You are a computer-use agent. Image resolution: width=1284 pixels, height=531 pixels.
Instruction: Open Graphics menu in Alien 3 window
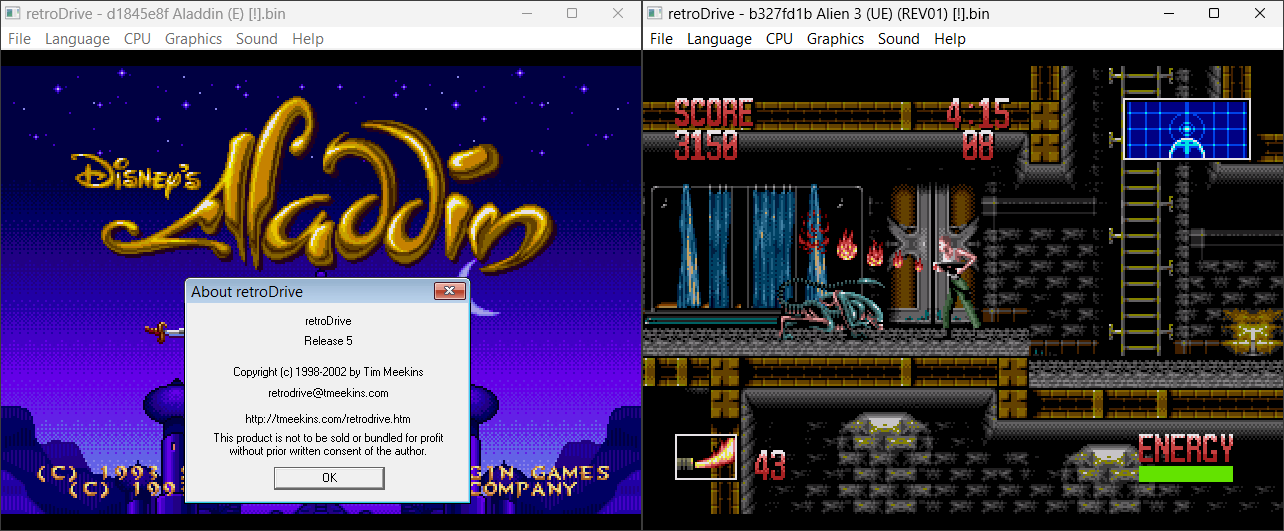(x=835, y=39)
